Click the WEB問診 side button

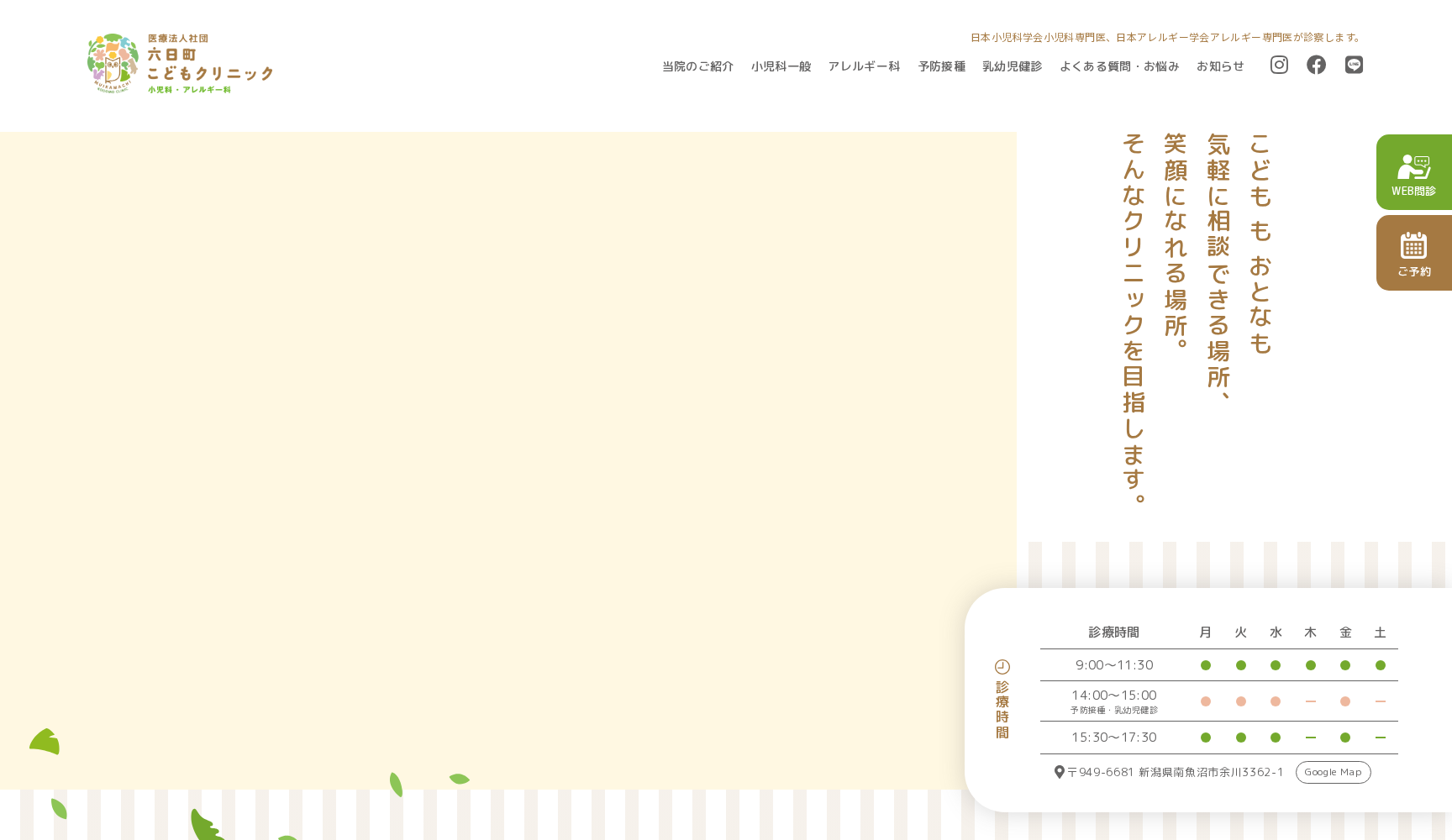tap(1415, 172)
